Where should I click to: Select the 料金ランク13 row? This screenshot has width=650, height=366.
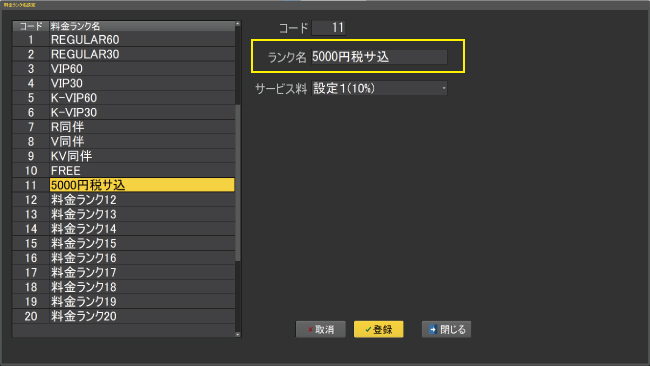click(124, 214)
